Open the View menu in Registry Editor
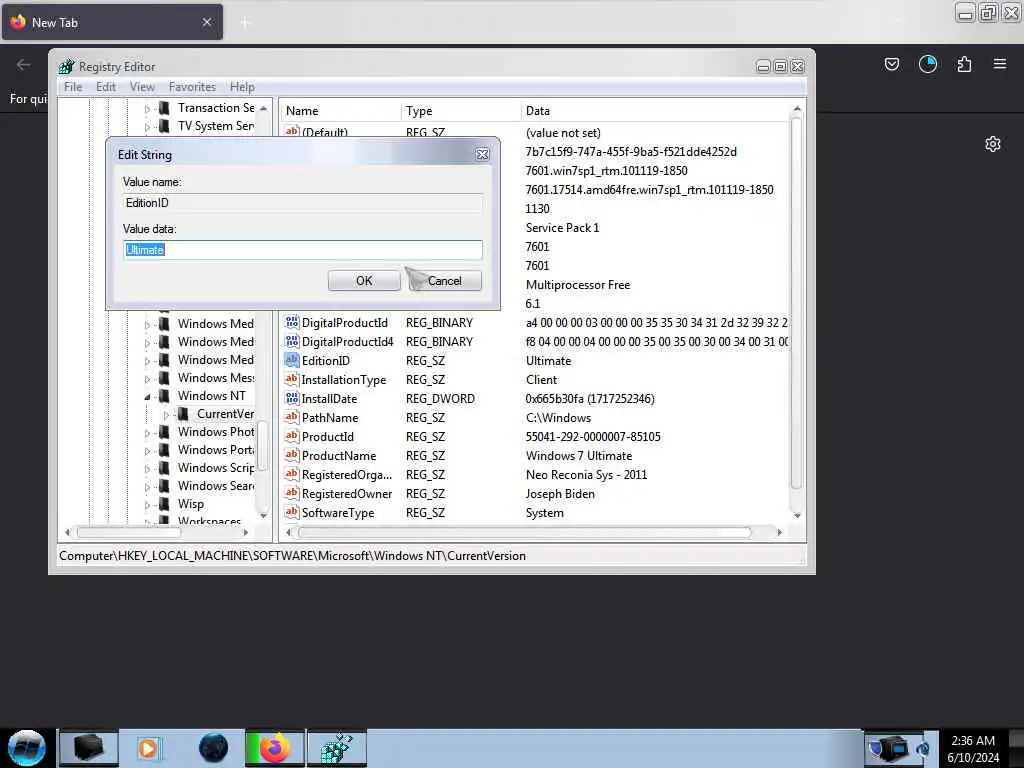The height and width of the screenshot is (768, 1024). click(142, 87)
